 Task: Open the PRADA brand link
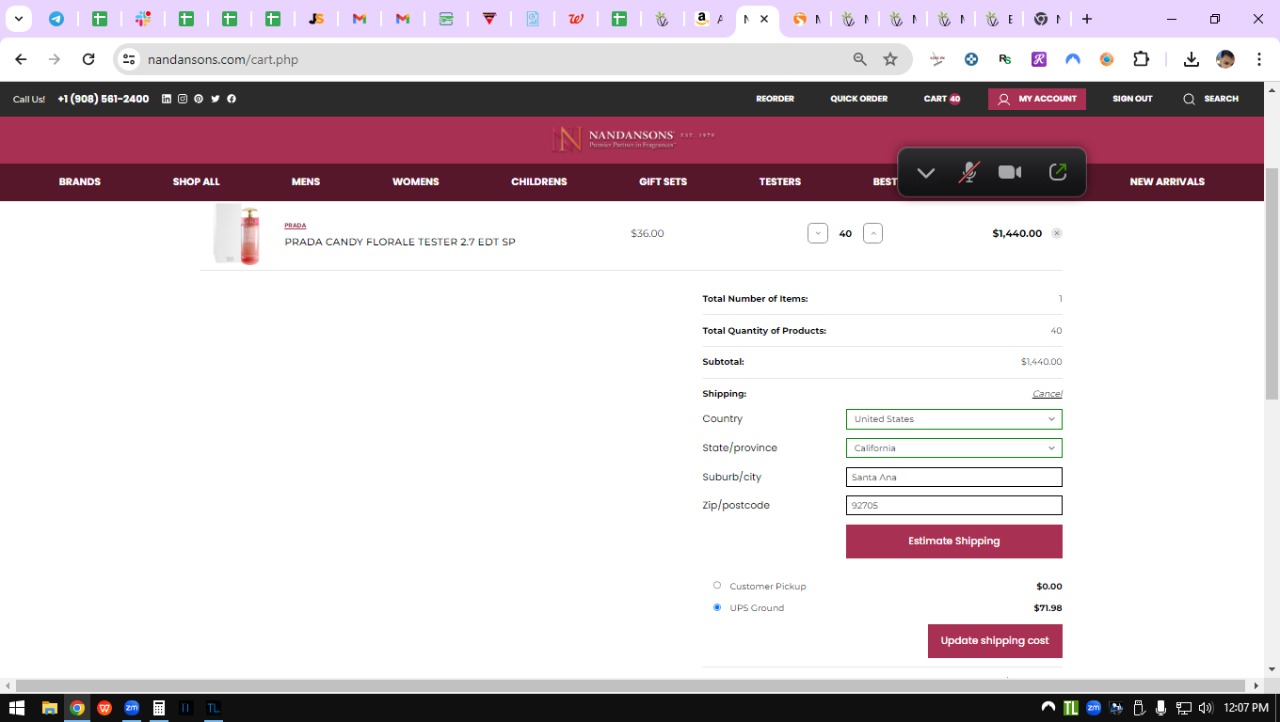coord(295,226)
